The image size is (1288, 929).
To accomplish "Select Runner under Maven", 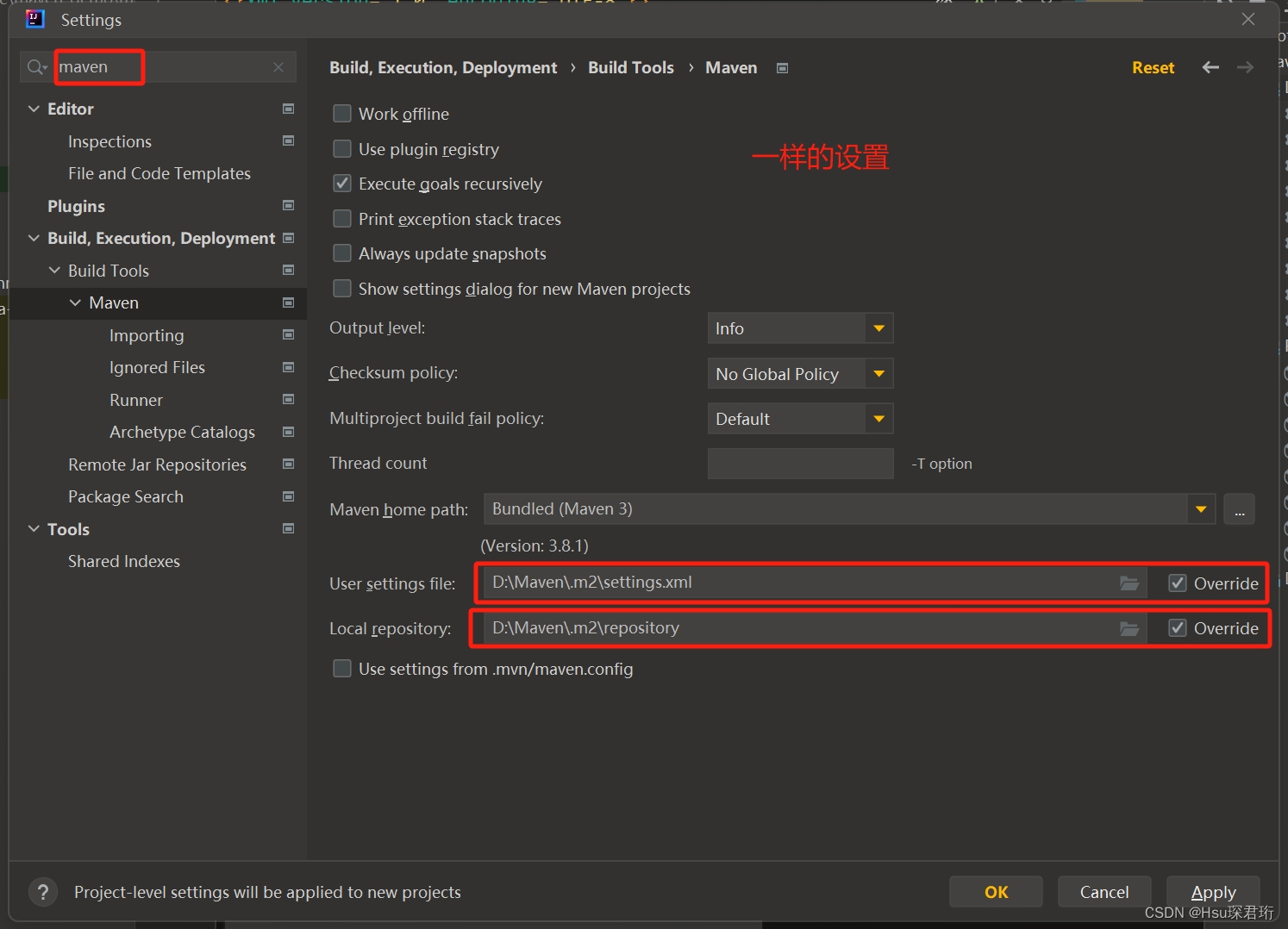I will click(x=136, y=400).
